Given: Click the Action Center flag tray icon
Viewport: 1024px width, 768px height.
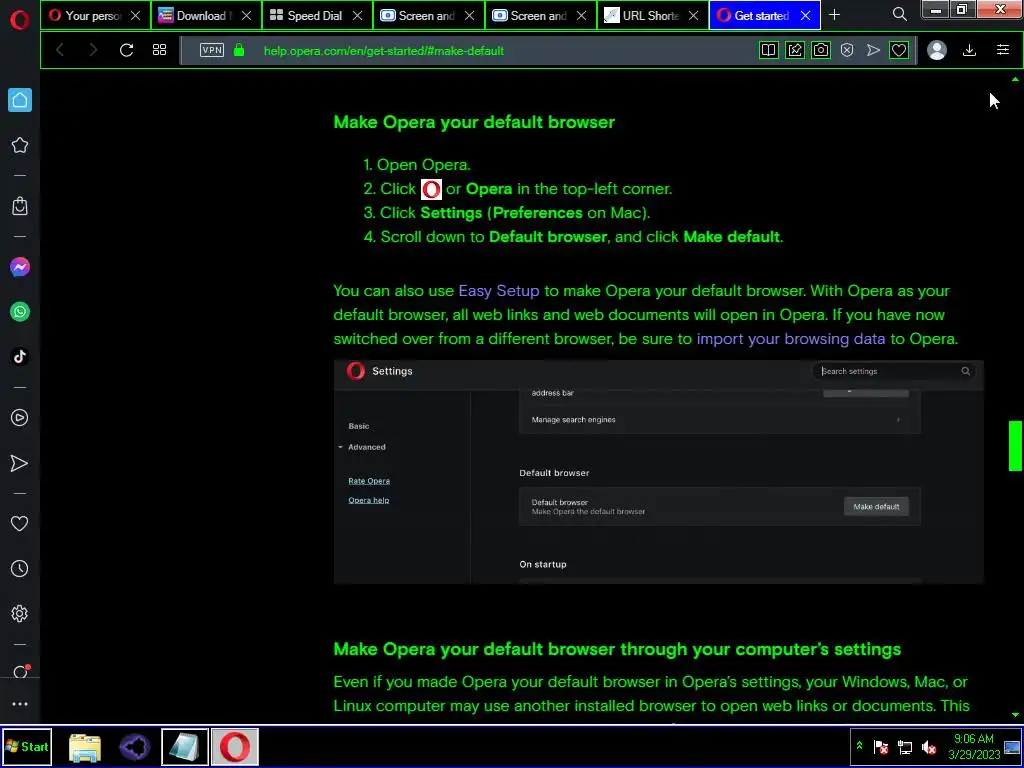Looking at the screenshot, I should click(881, 747).
